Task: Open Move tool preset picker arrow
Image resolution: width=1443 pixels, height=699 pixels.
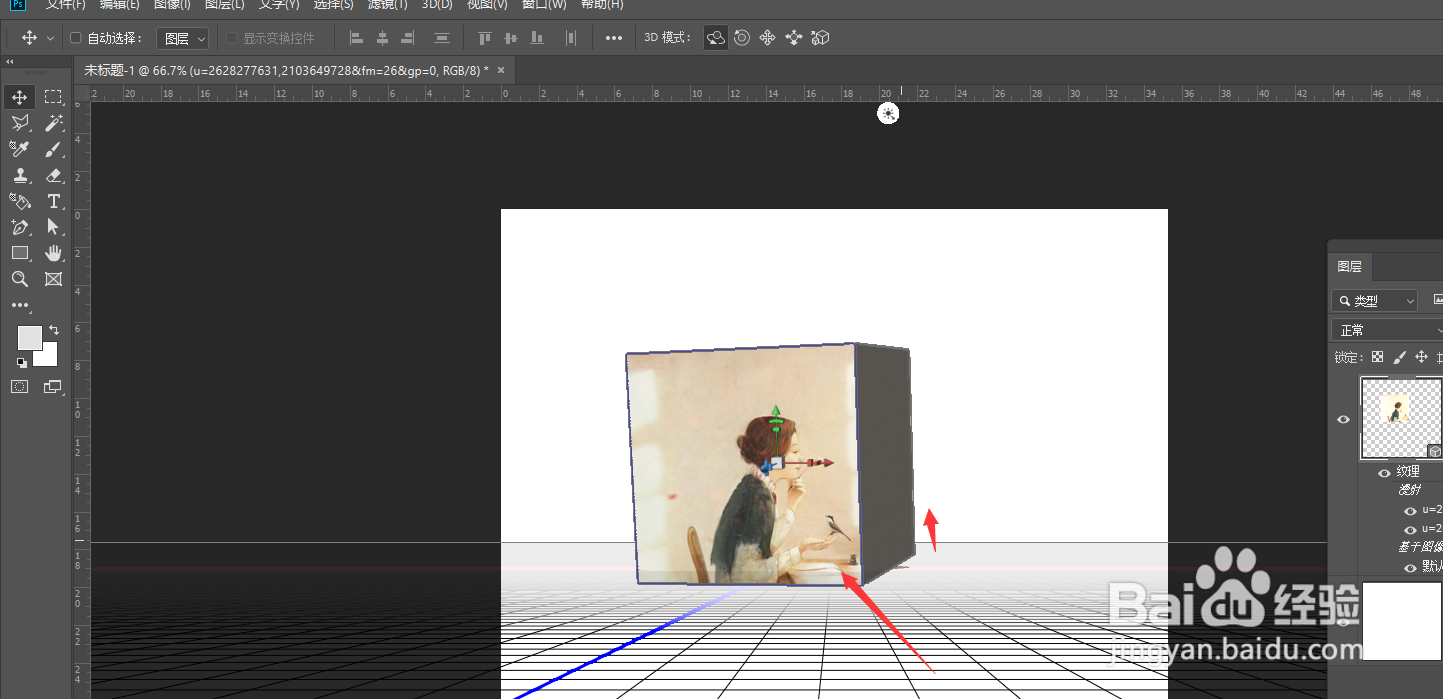Action: coord(50,38)
